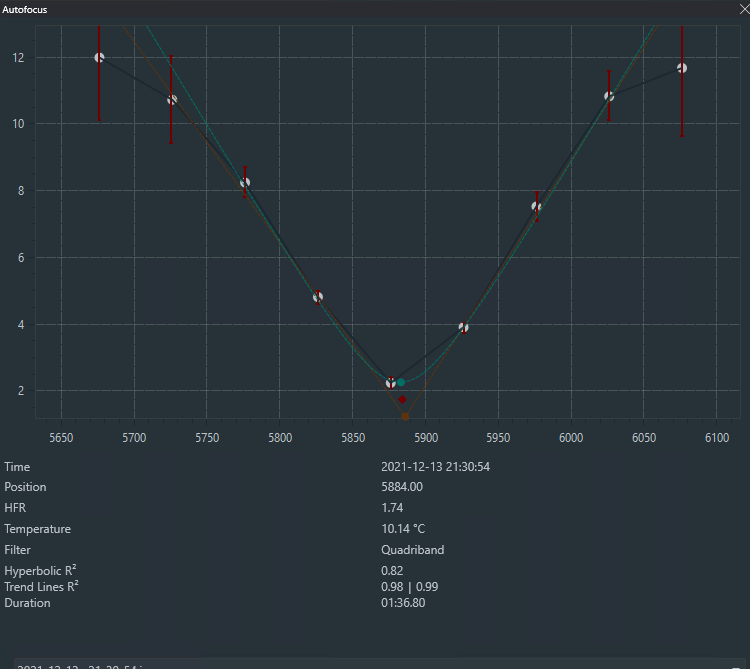Select the Quadriband filter value
The width and height of the screenshot is (750, 669).
pos(411,550)
